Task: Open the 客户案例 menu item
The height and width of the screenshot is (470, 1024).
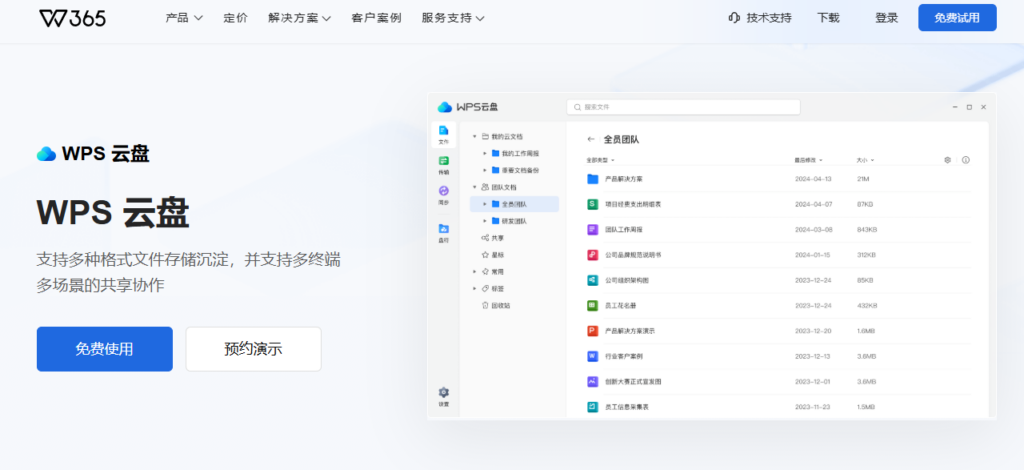Action: 376,18
